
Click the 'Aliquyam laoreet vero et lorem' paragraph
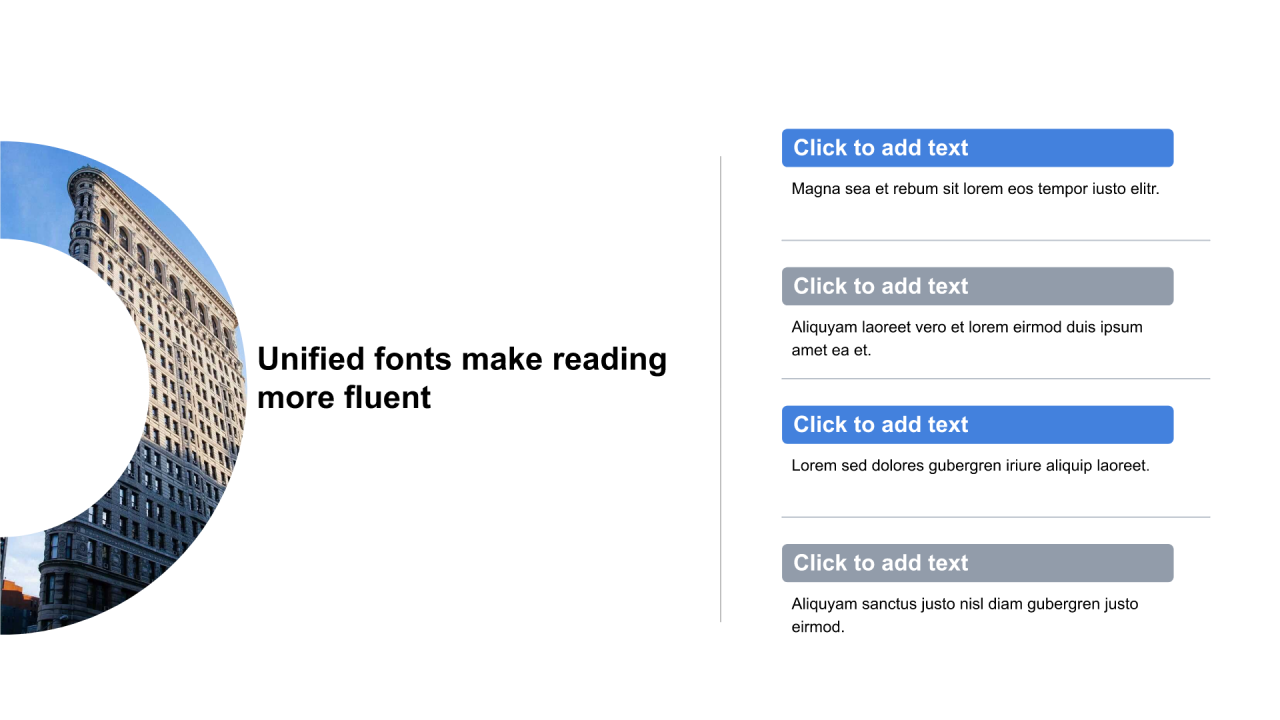pyautogui.click(x=967, y=338)
